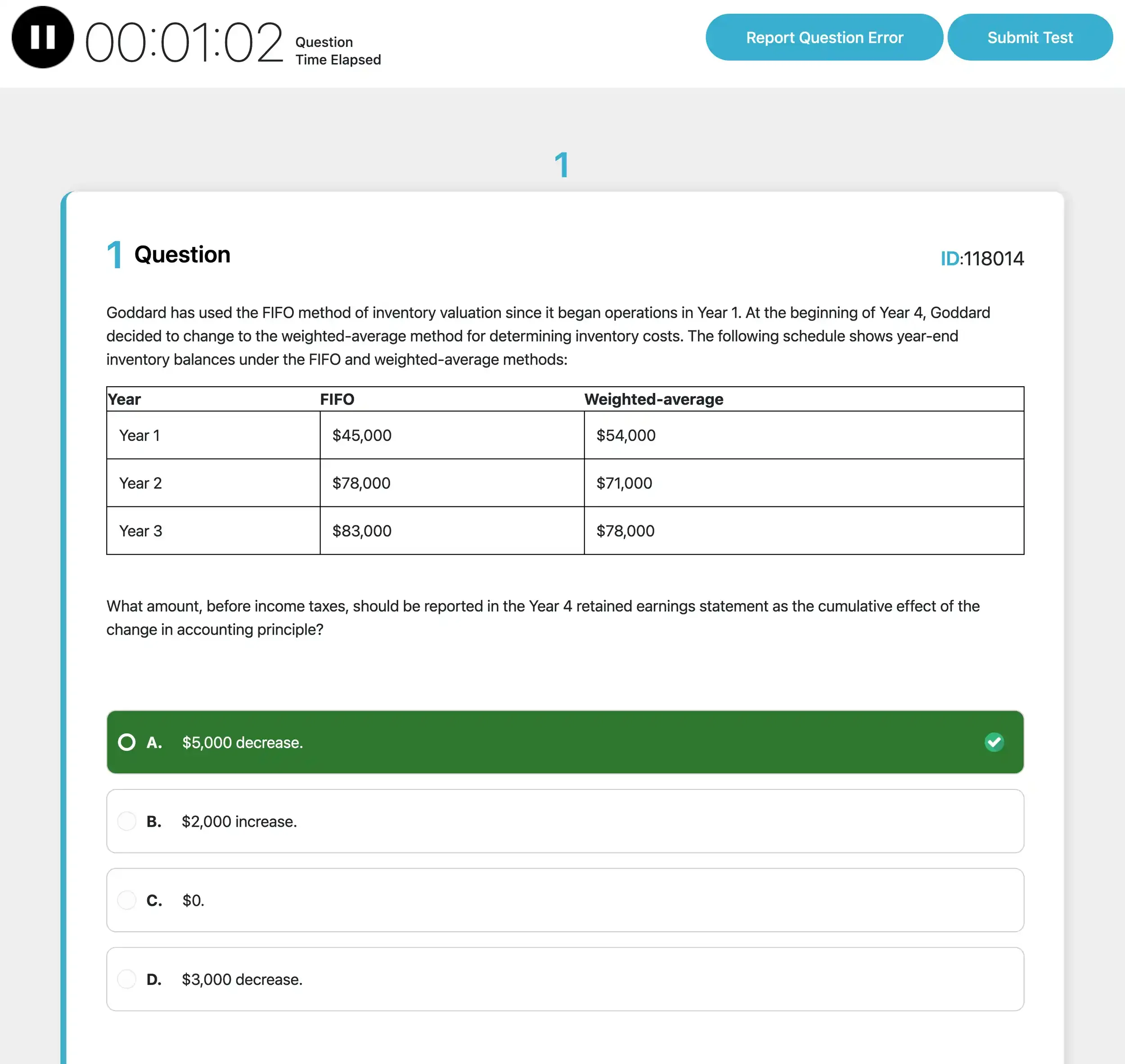Viewport: 1125px width, 1064px height.
Task: Click the FIFO column header
Action: point(337,399)
